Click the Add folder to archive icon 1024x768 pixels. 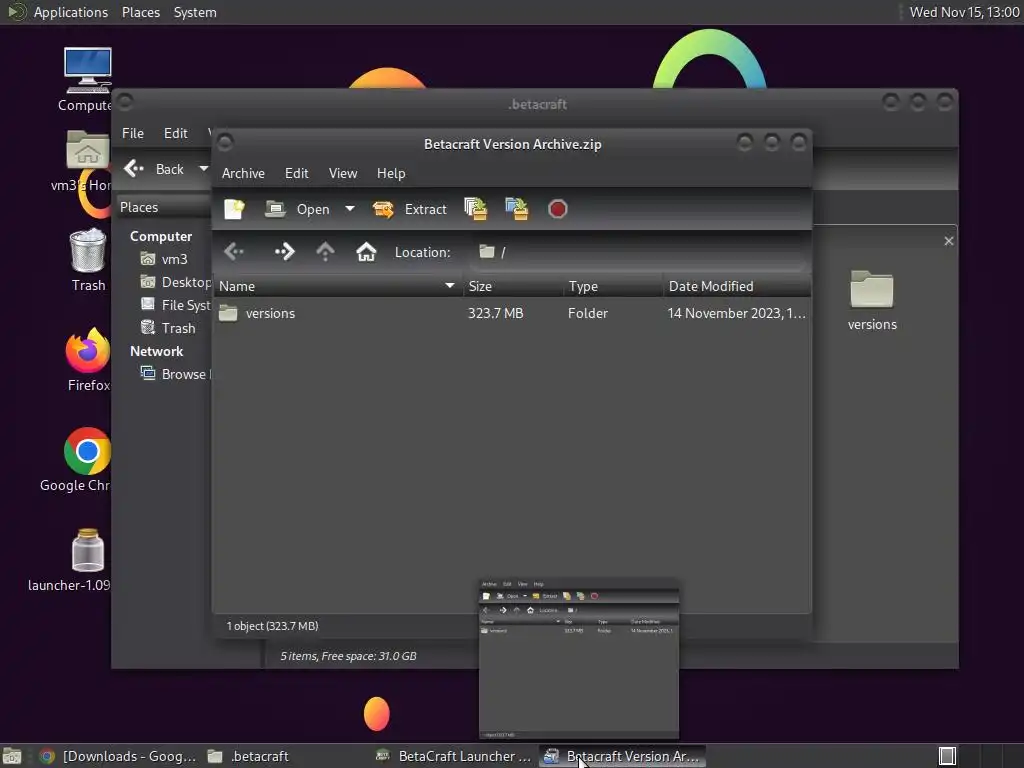click(x=517, y=209)
